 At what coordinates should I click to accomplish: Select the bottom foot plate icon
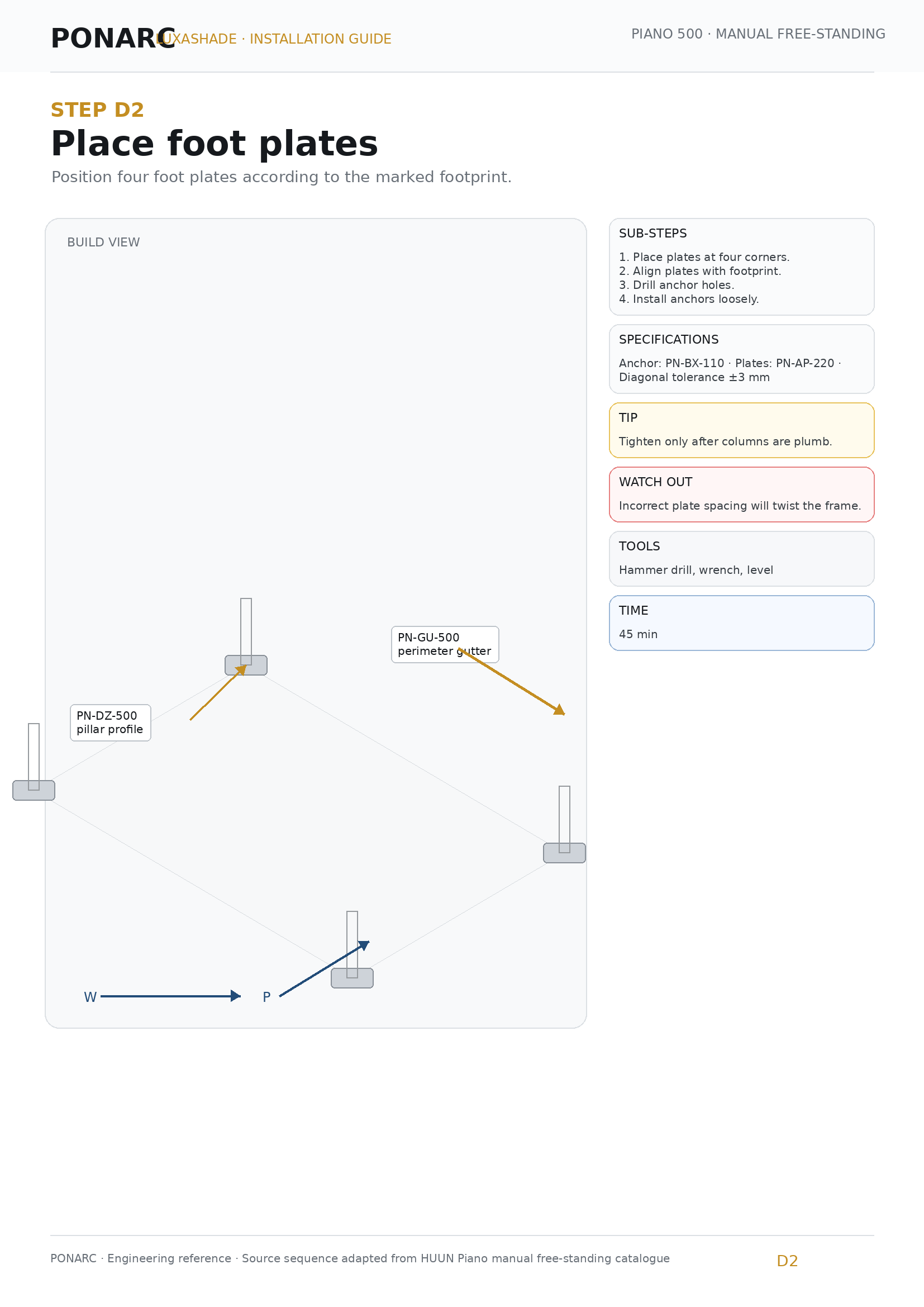[352, 978]
